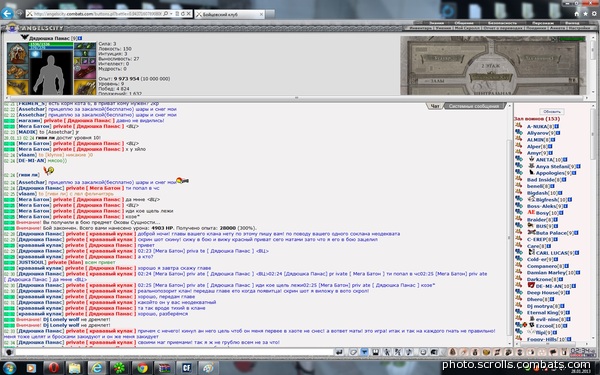
Task: Click the ICQ green flower taskbar icon
Action: tap(119, 368)
